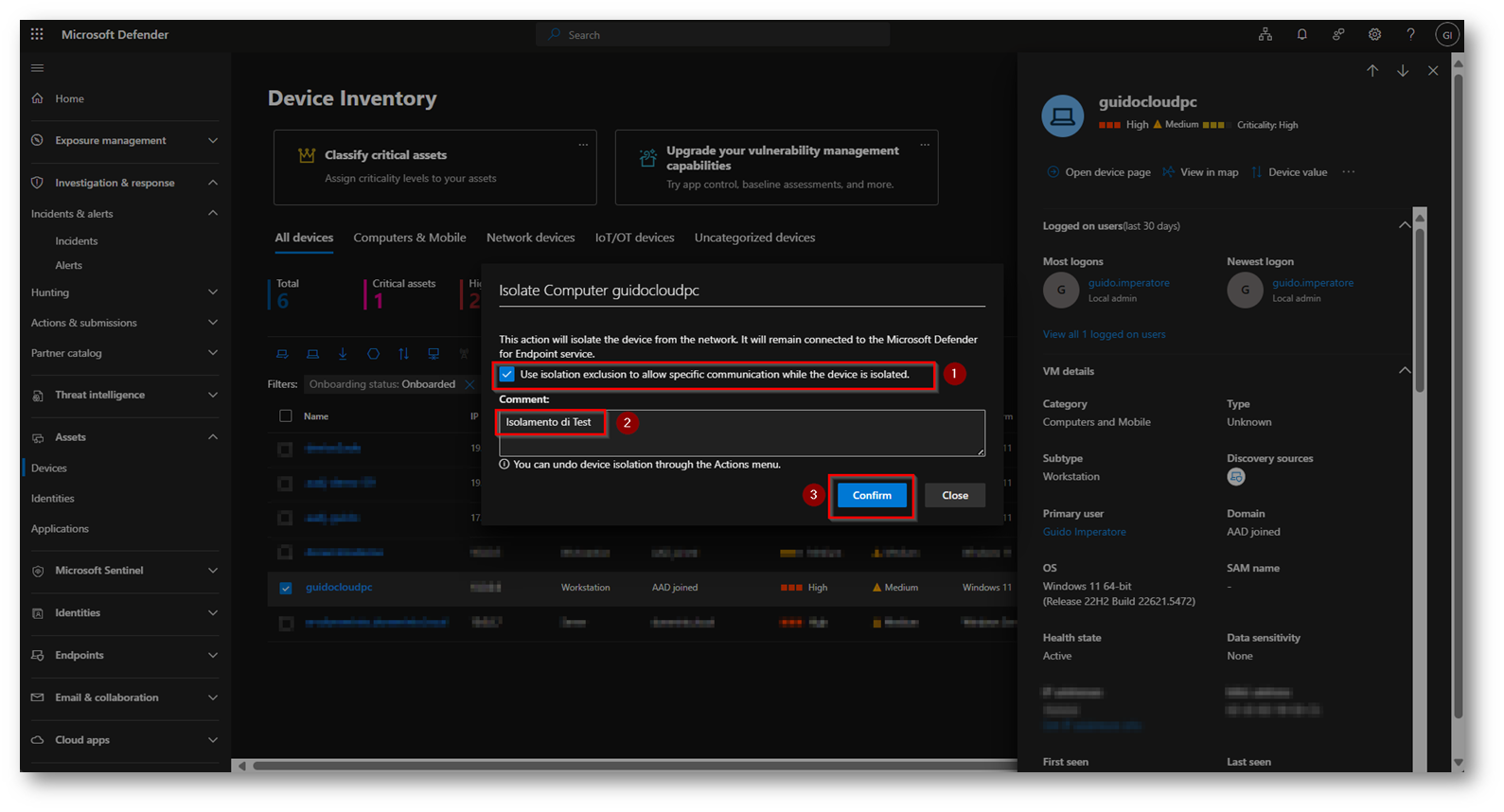The image size is (1504, 812).
Task: Check the select-all checkbox beside Name
Action: click(x=286, y=415)
